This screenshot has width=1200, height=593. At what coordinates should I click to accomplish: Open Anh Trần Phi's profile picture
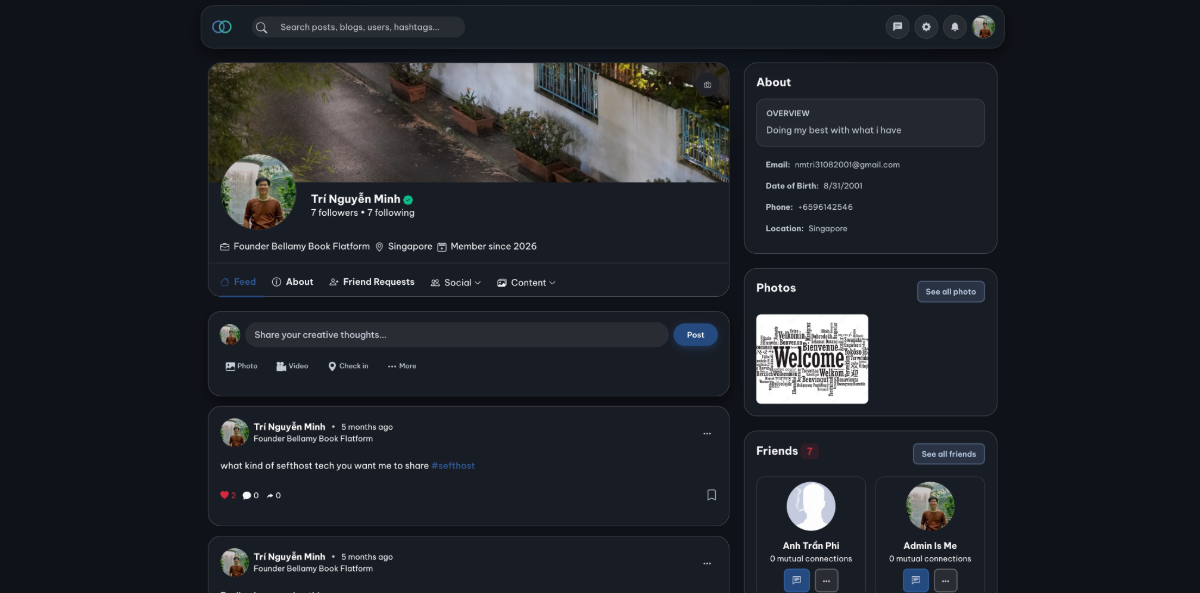(x=811, y=506)
